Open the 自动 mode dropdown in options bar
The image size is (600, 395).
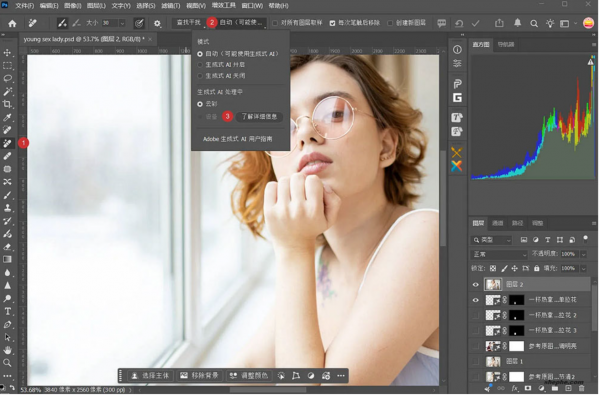pyautogui.click(x=242, y=23)
